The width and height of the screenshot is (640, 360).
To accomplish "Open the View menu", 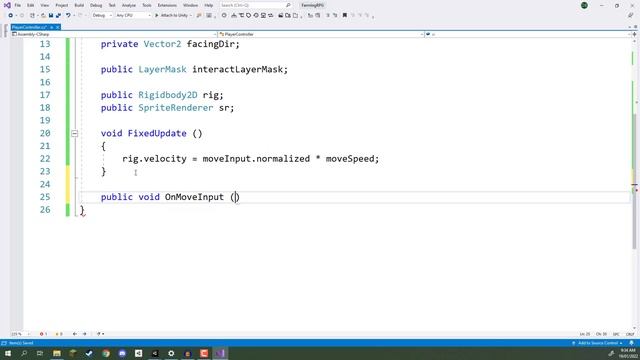I will click(x=44, y=5).
